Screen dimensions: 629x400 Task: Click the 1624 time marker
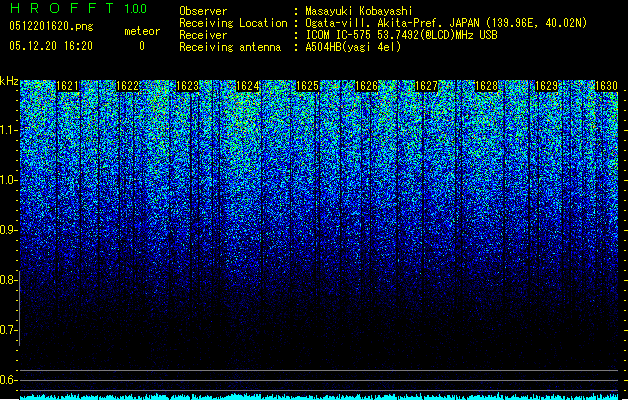248,86
